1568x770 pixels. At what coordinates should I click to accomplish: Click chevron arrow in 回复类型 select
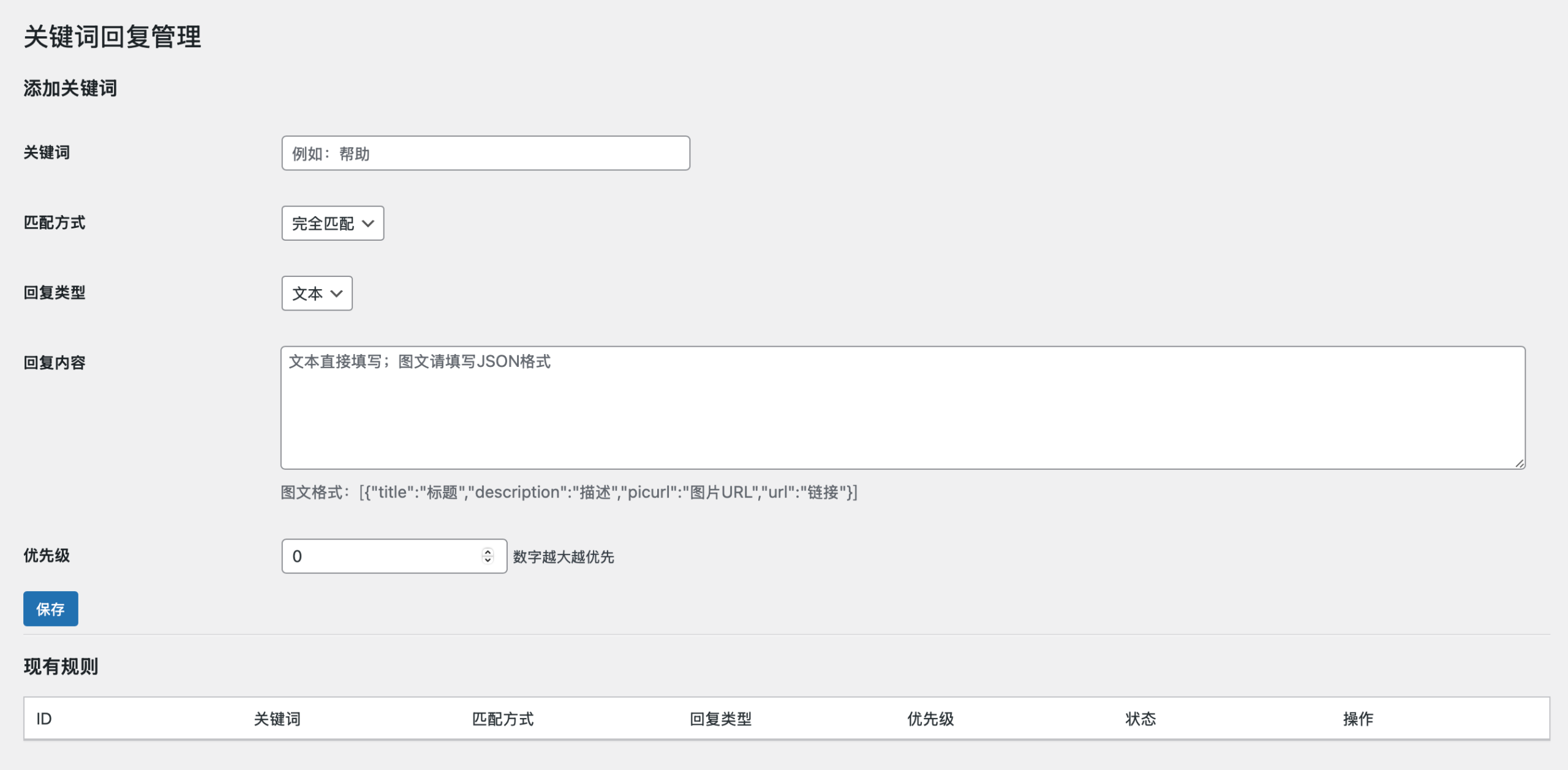click(336, 293)
